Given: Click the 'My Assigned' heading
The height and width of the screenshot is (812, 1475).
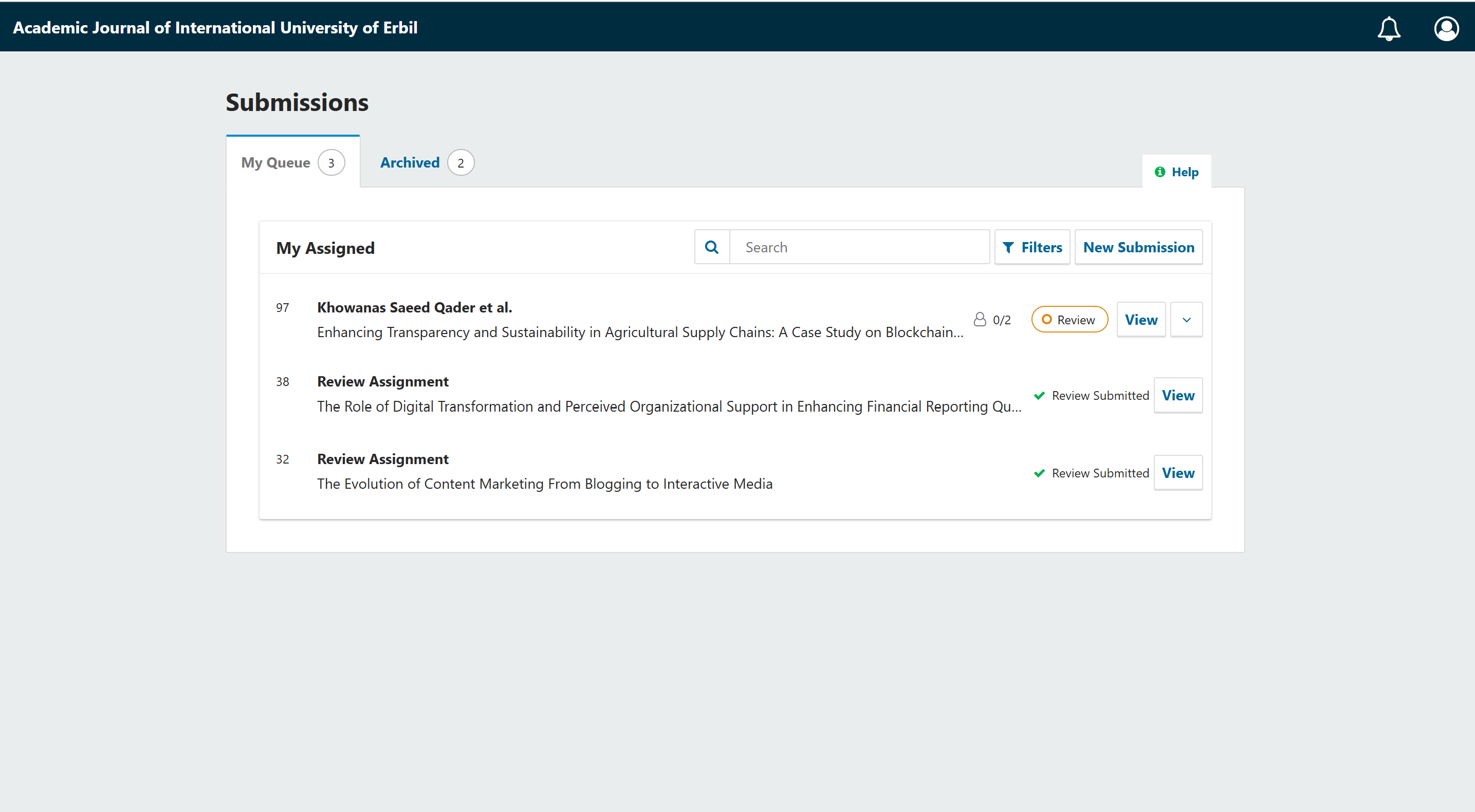Looking at the screenshot, I should click(x=325, y=248).
